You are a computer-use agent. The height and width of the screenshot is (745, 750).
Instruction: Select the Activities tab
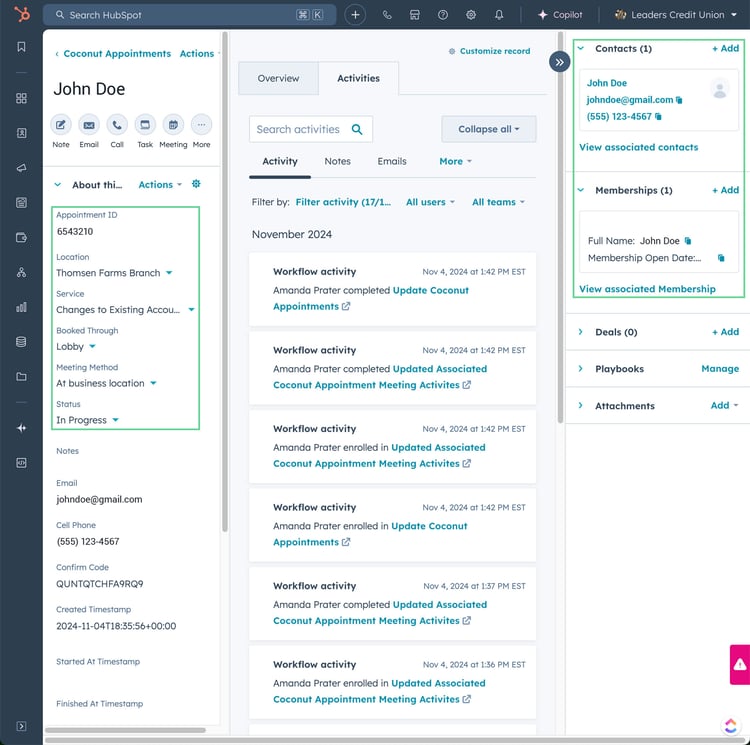pos(358,78)
